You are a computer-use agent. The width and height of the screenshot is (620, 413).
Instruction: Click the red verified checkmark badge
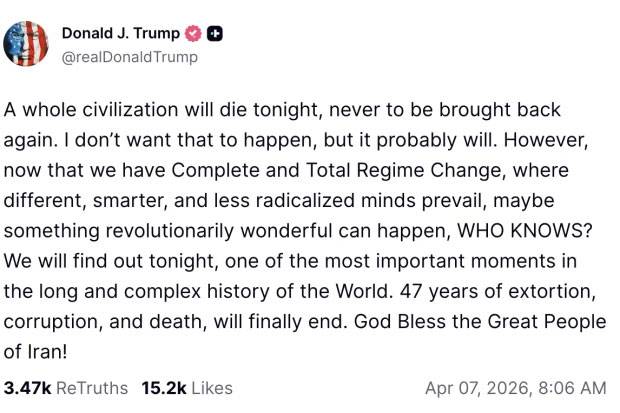click(194, 33)
